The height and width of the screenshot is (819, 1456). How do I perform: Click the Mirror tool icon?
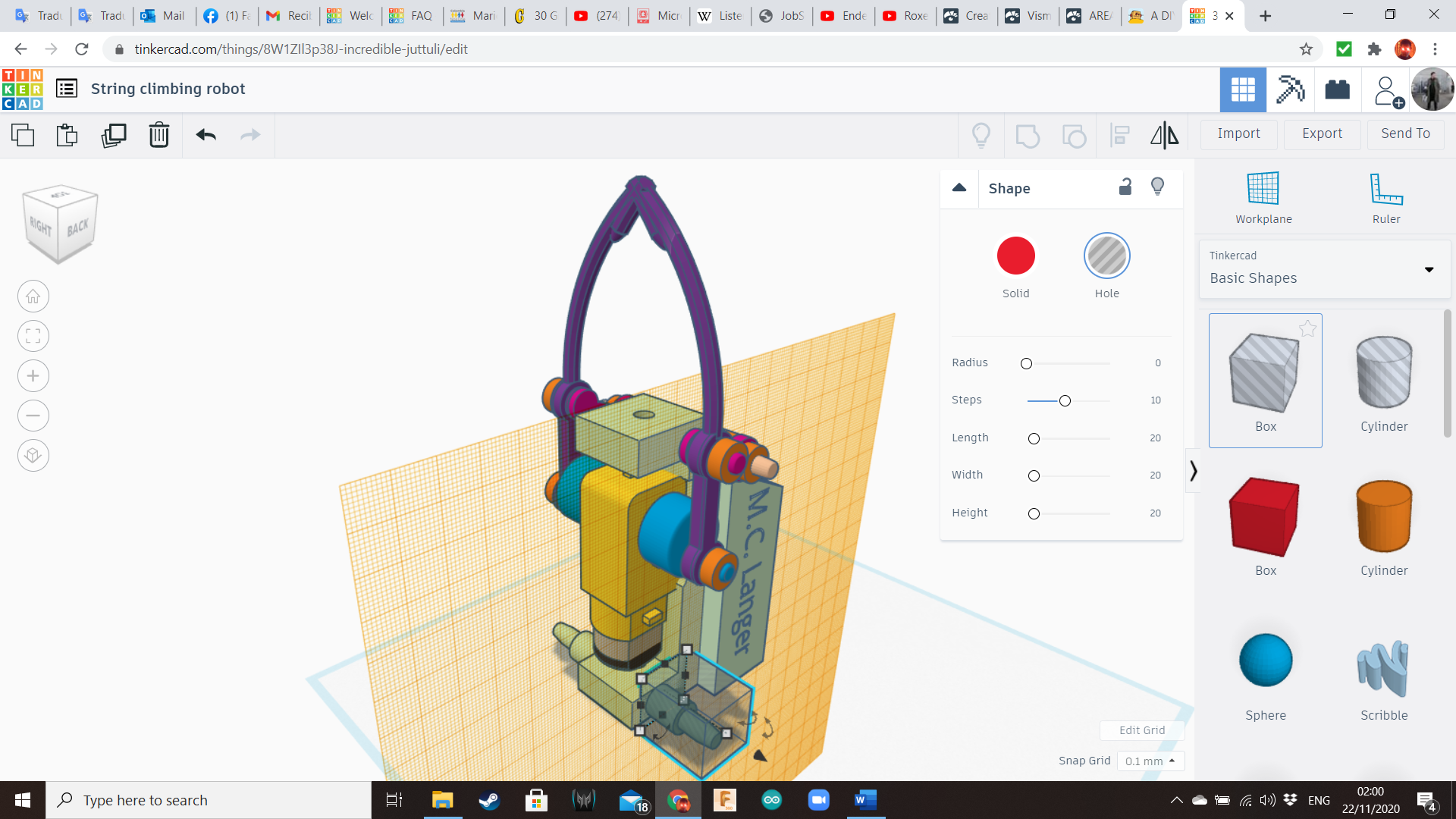pyautogui.click(x=1165, y=135)
